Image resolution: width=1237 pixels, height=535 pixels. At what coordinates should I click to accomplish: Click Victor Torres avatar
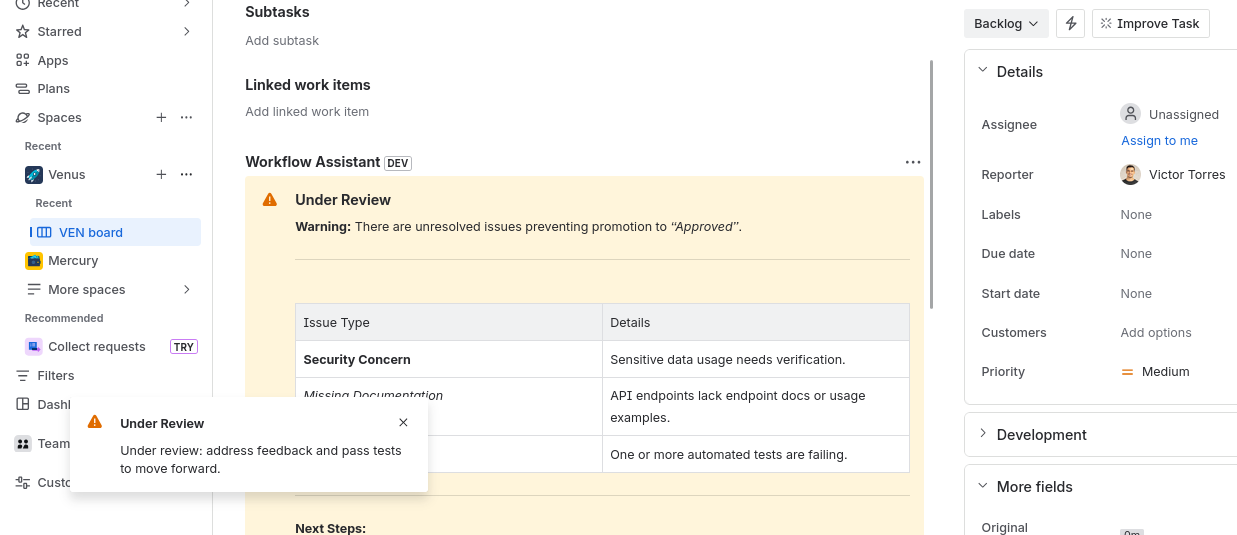click(1130, 175)
